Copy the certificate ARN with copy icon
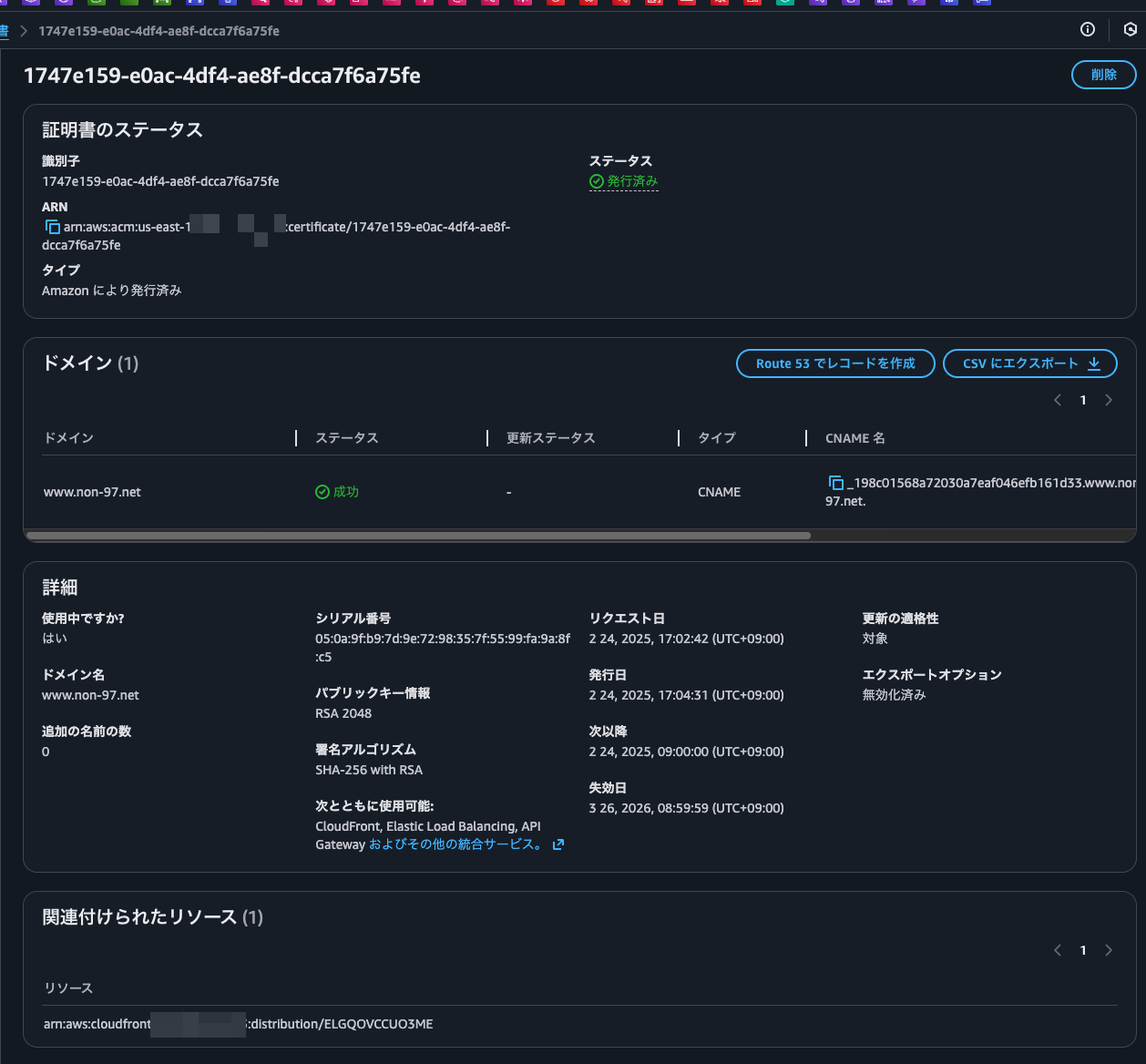1146x1064 pixels. pos(52,227)
